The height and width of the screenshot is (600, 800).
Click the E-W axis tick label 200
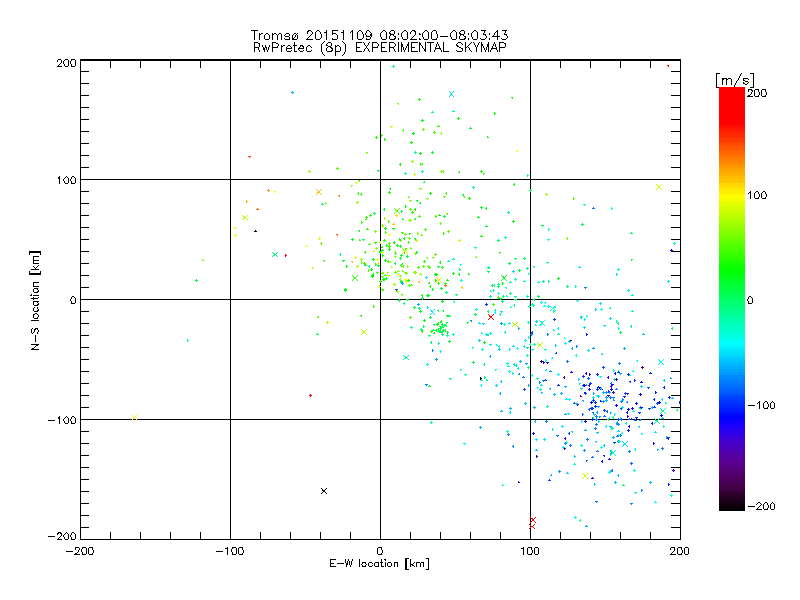(x=680, y=551)
